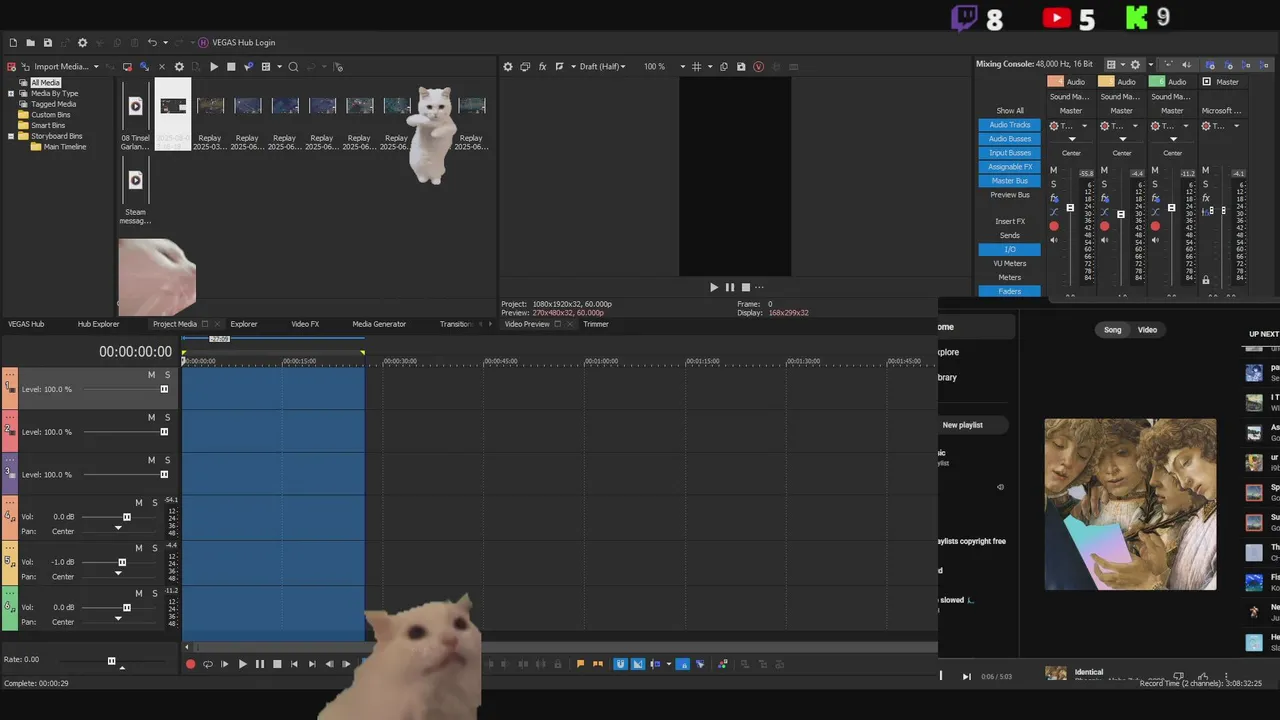Open Mixing Console settings gear icon
This screenshot has width=1280, height=720.
tap(1135, 64)
